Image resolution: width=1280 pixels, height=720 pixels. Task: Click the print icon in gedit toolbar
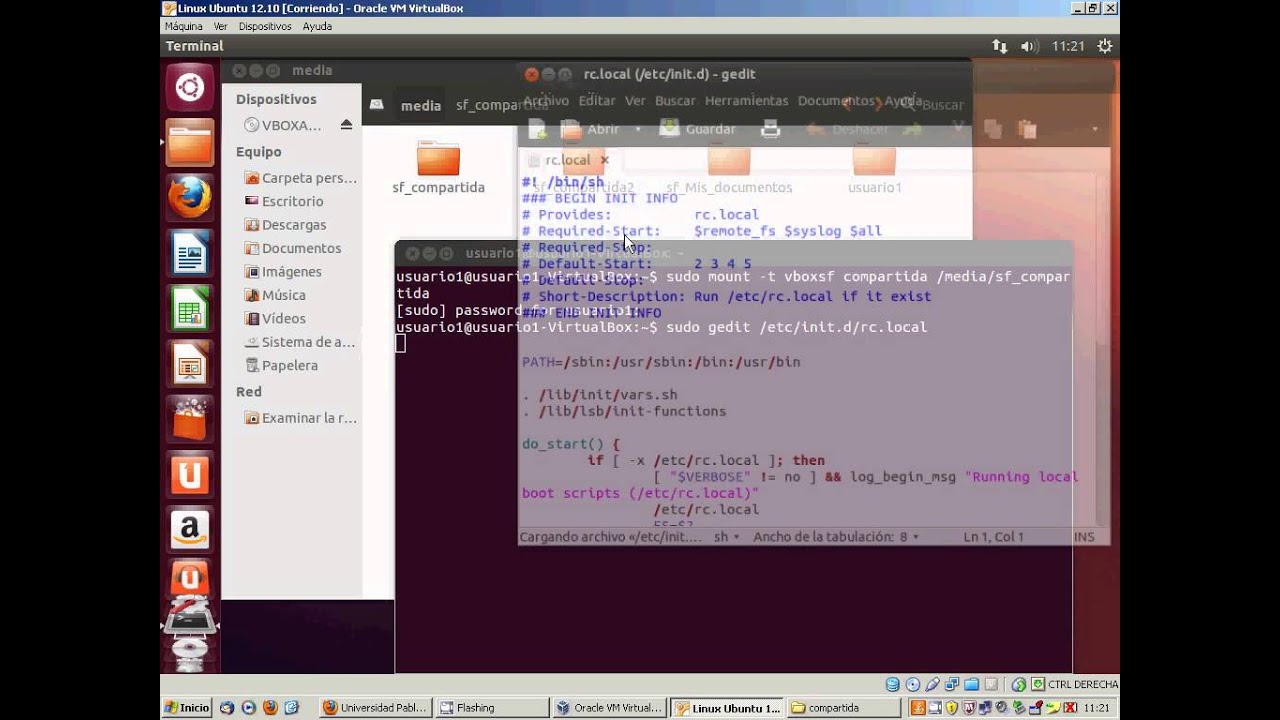770,129
